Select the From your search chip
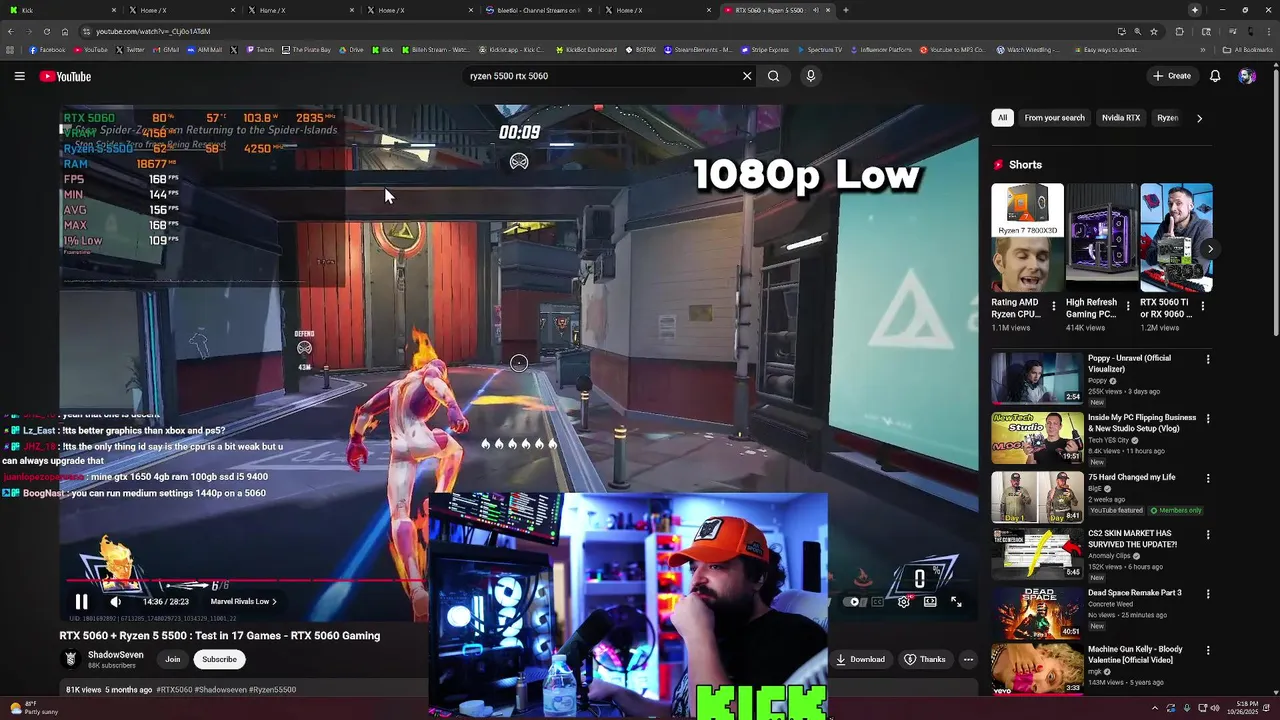This screenshot has height=720, width=1280. click(x=1054, y=118)
